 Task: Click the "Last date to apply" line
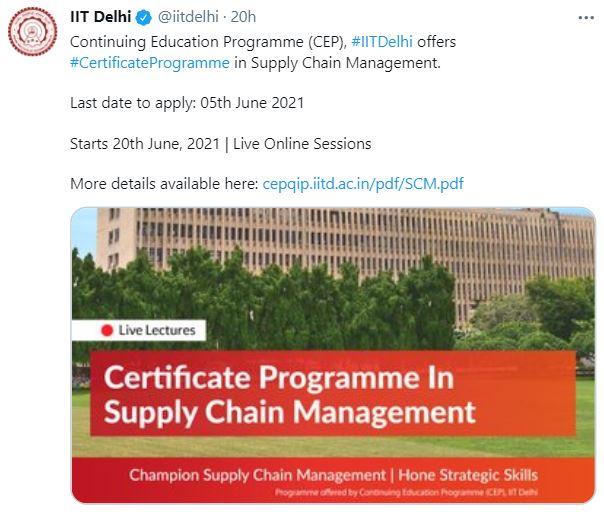[x=187, y=103]
